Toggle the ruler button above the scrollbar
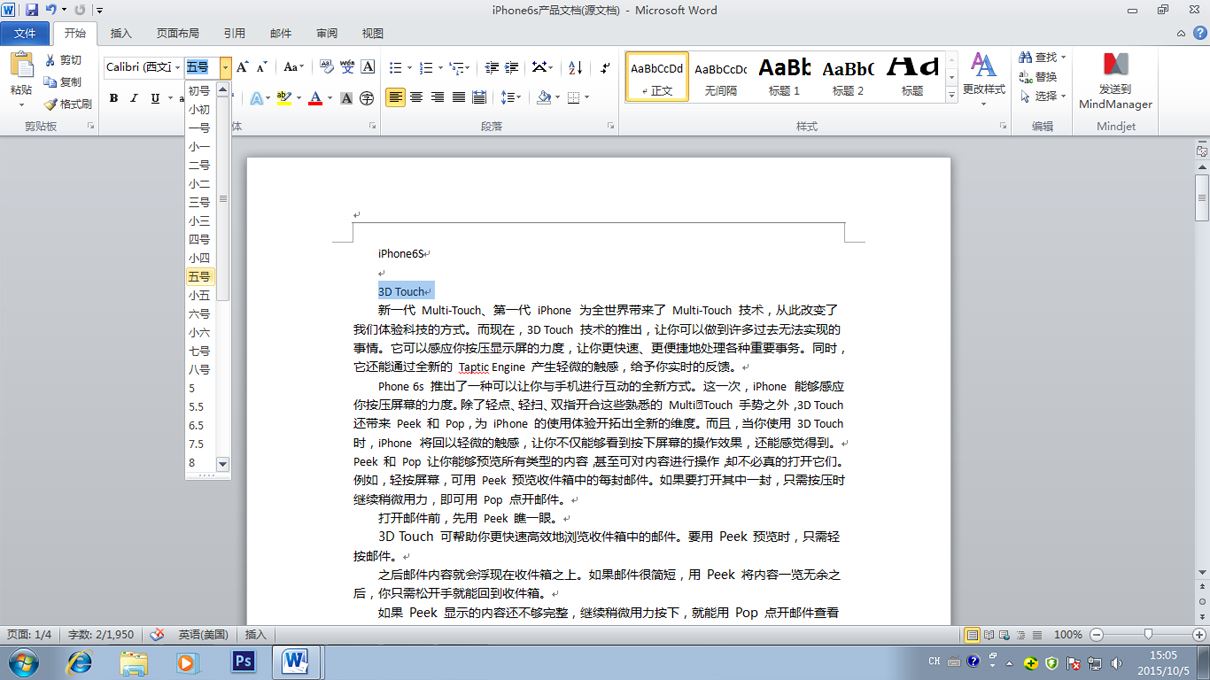Screen dimensions: 1210x680 pyautogui.click(x=1202, y=151)
